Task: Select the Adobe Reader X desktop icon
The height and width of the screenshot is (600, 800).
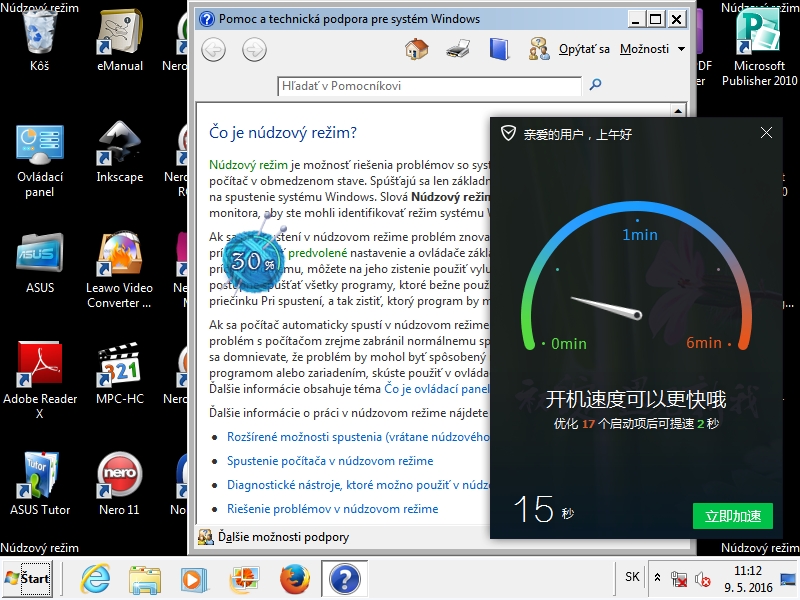Action: click(x=40, y=381)
